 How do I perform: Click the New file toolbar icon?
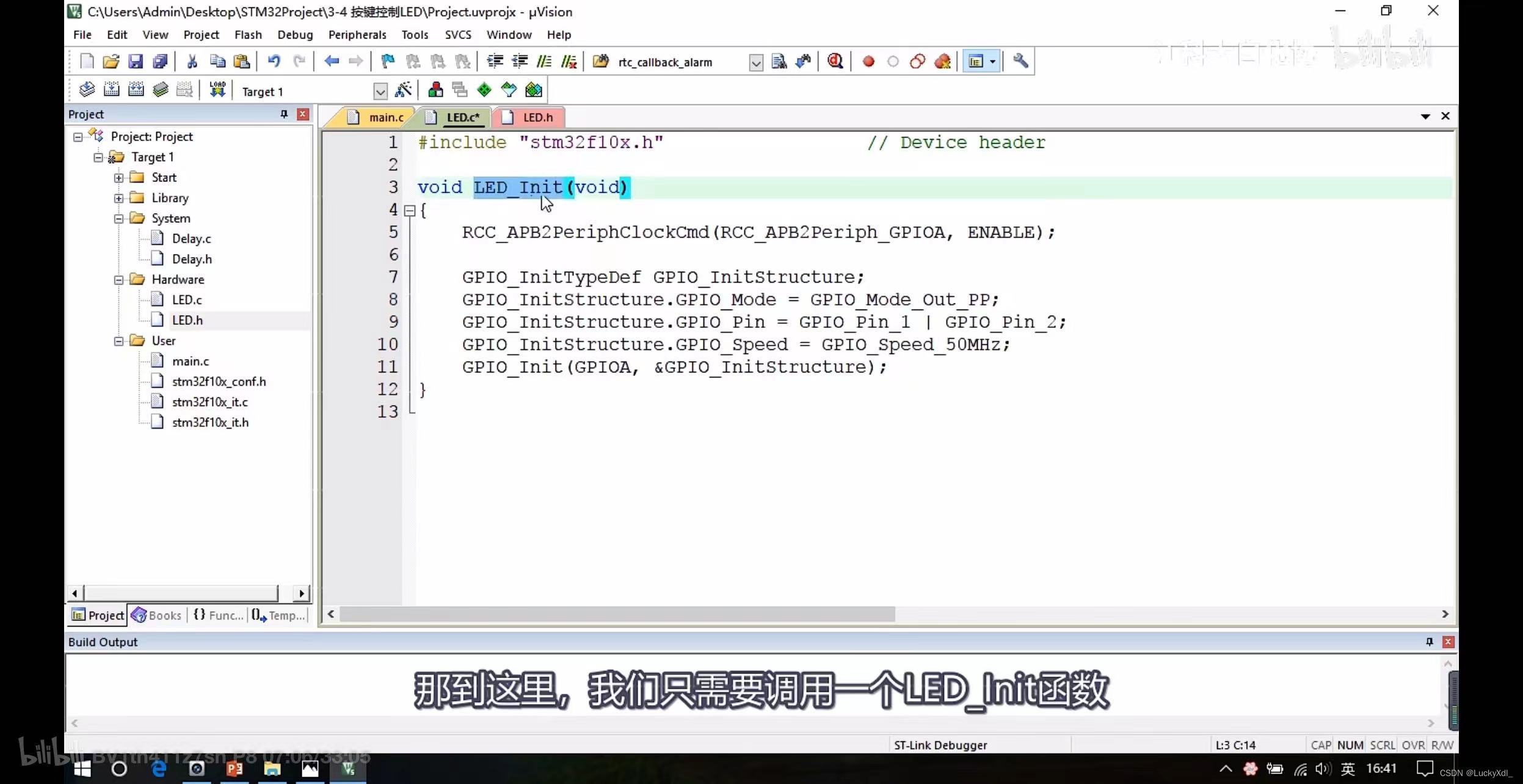tap(87, 61)
